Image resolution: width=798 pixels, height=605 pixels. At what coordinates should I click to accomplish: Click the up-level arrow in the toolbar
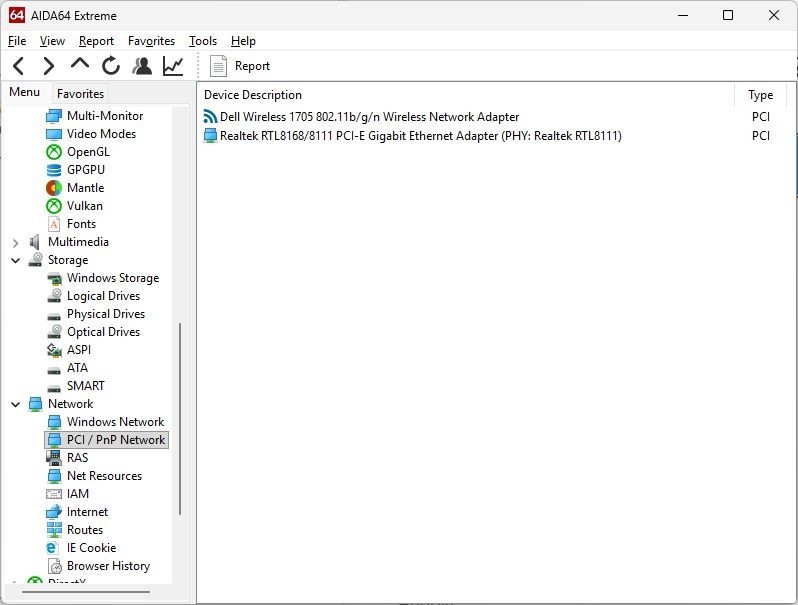(80, 64)
